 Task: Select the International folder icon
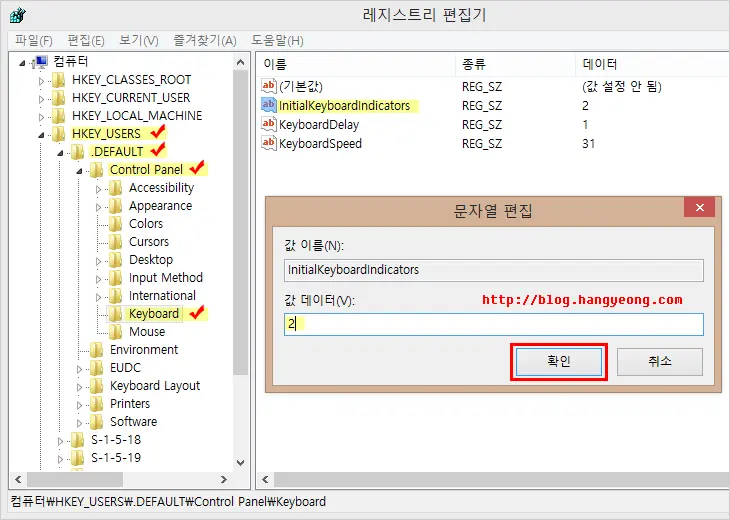(x=115, y=296)
